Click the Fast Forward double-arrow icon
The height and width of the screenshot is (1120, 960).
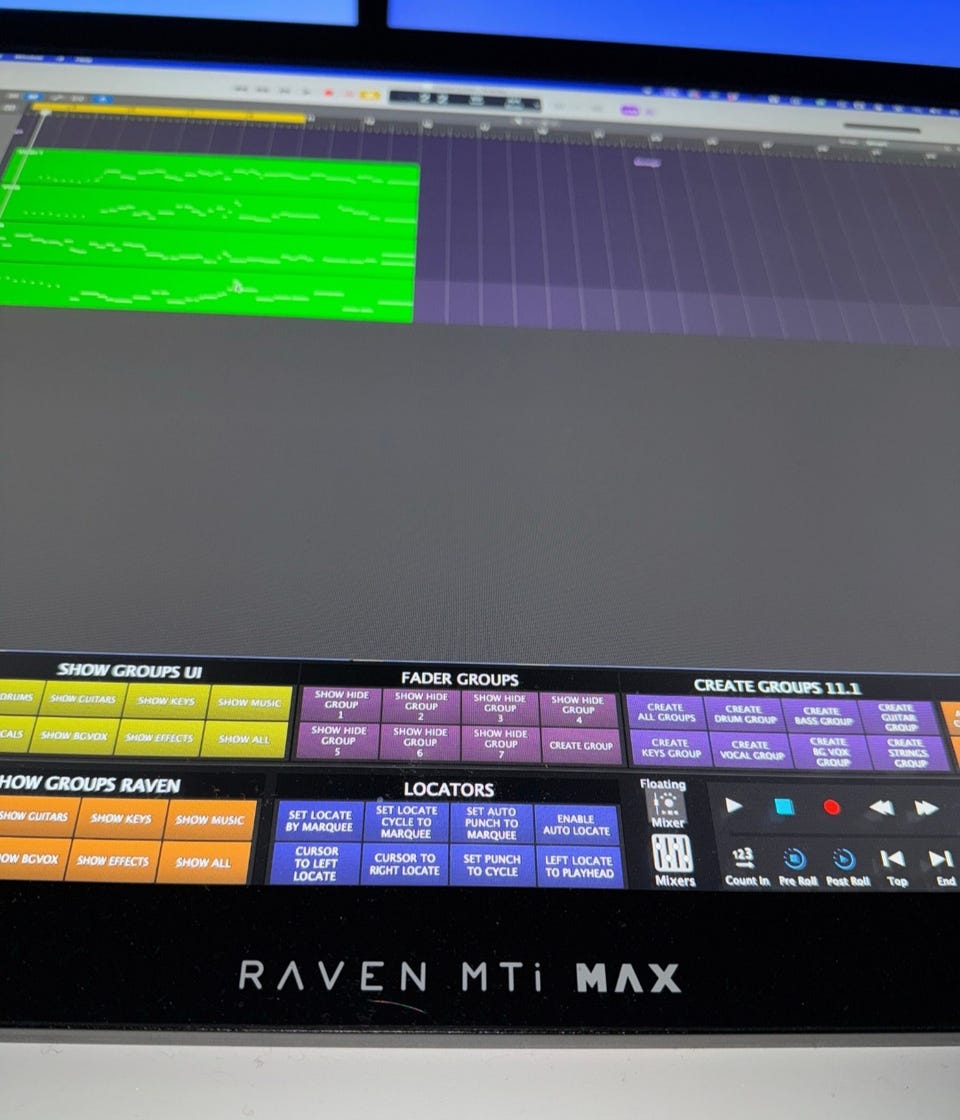(926, 808)
